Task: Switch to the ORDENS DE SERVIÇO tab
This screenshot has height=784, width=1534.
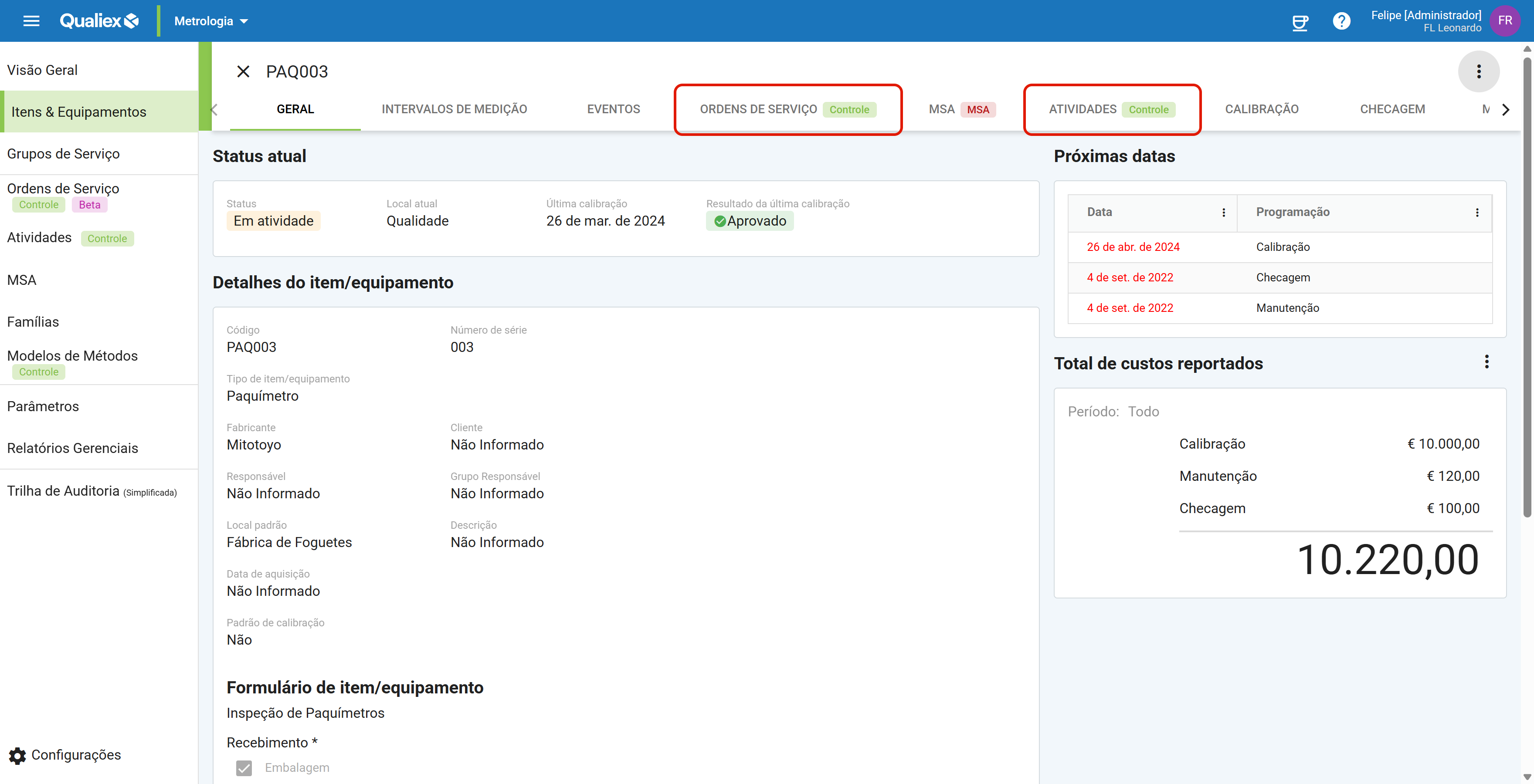Action: click(788, 109)
